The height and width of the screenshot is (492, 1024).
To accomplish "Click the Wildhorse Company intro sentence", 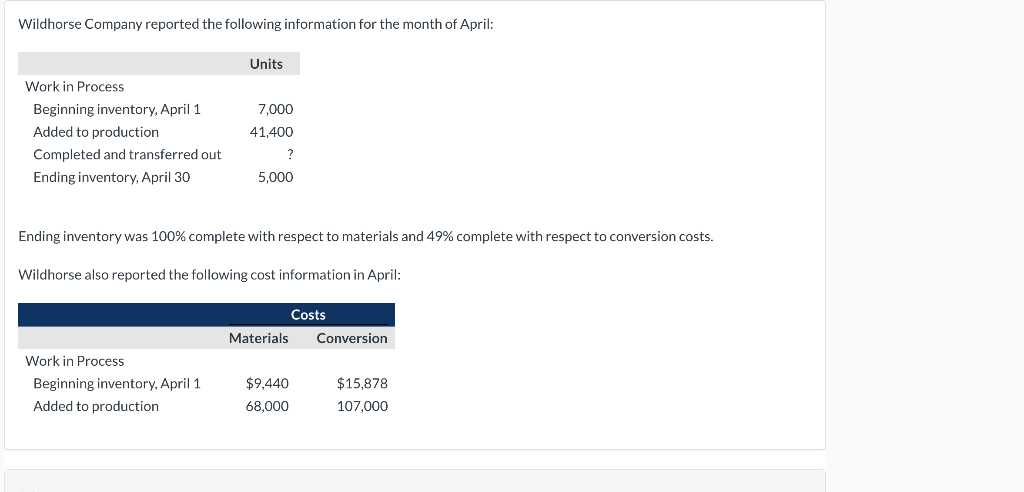I will (256, 23).
